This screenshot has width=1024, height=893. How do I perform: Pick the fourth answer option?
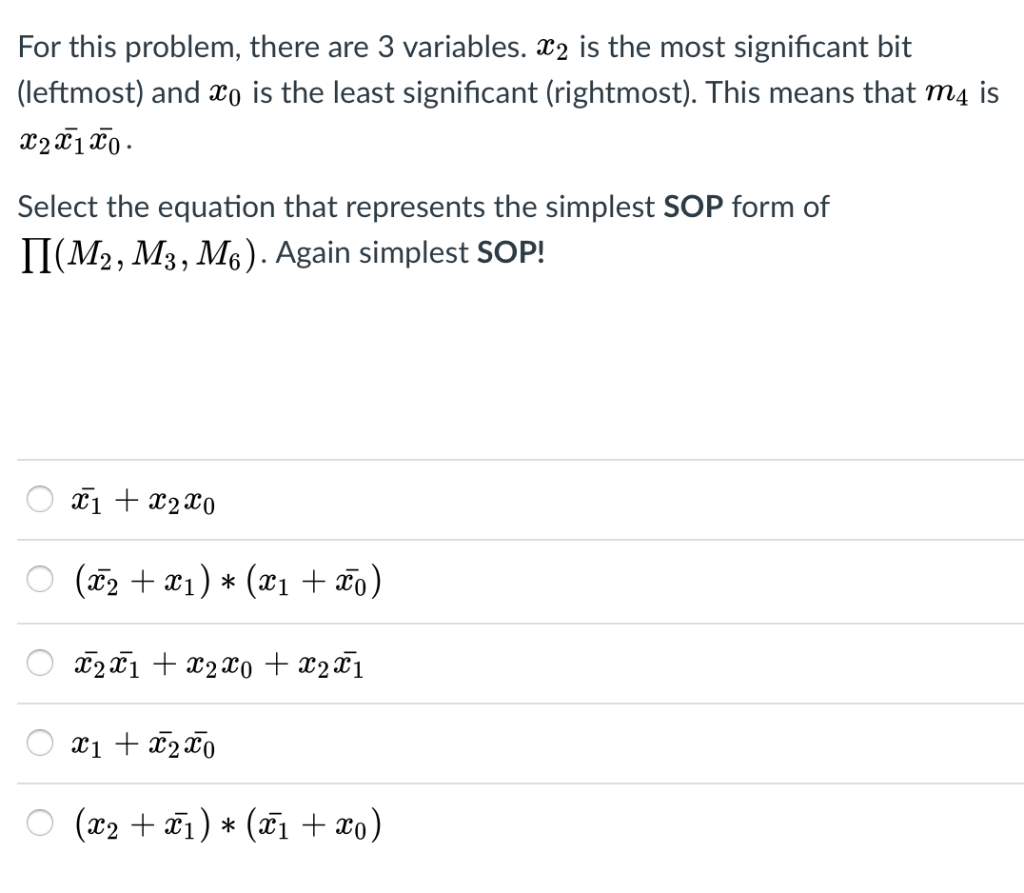tap(39, 742)
